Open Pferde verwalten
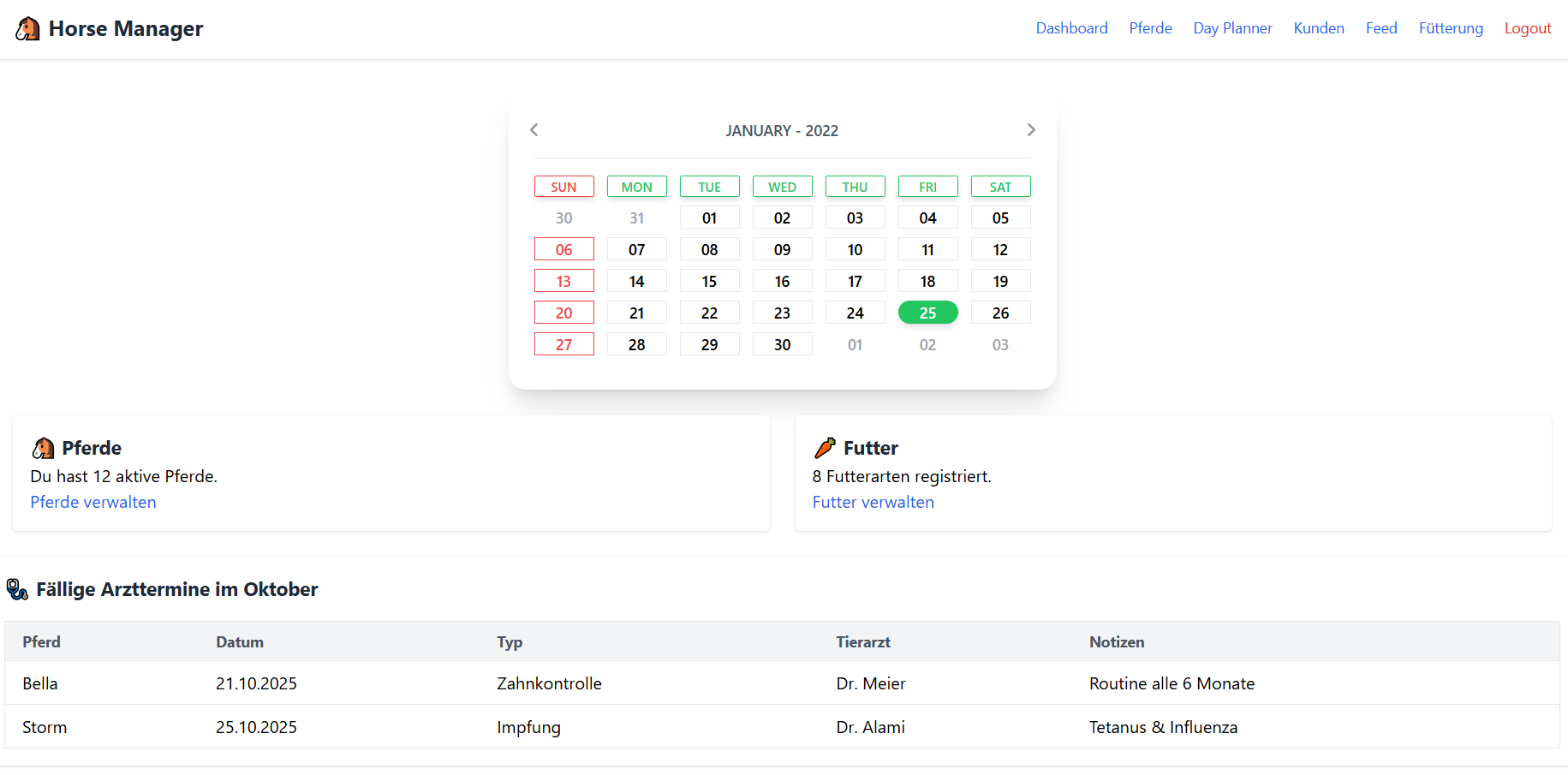This screenshot has width=1568, height=775. tap(92, 502)
